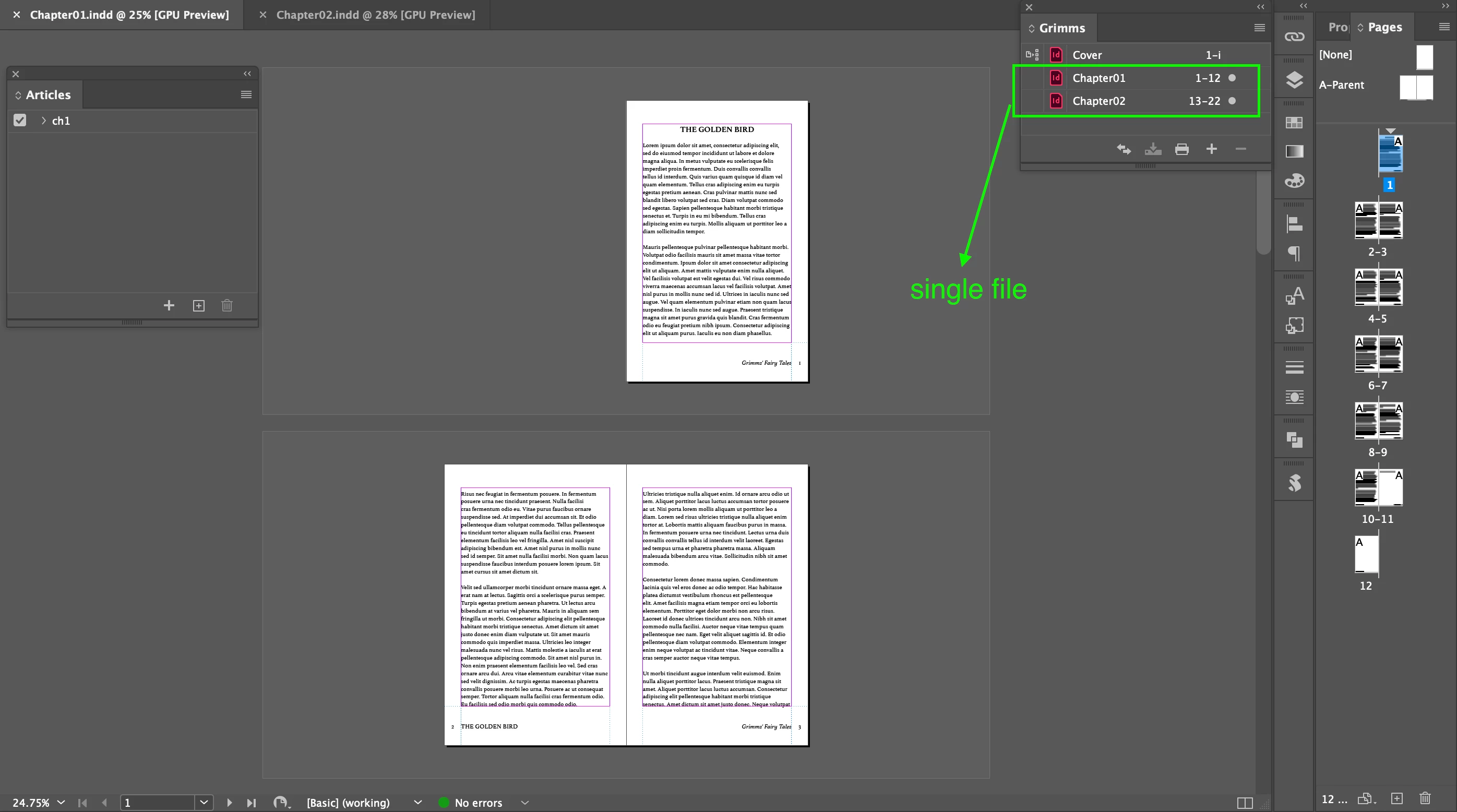Screen dimensions: 1457x812
Task: Click Synchronize styles icon in Book panel
Action: [1124, 149]
